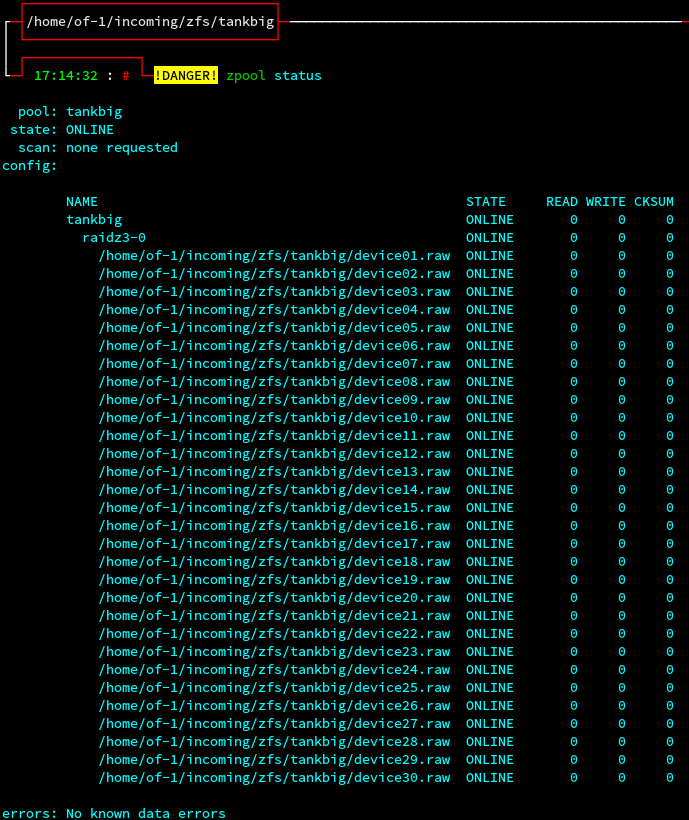Click the "No known data errors" message
The height and width of the screenshot is (820, 689).
point(146,814)
